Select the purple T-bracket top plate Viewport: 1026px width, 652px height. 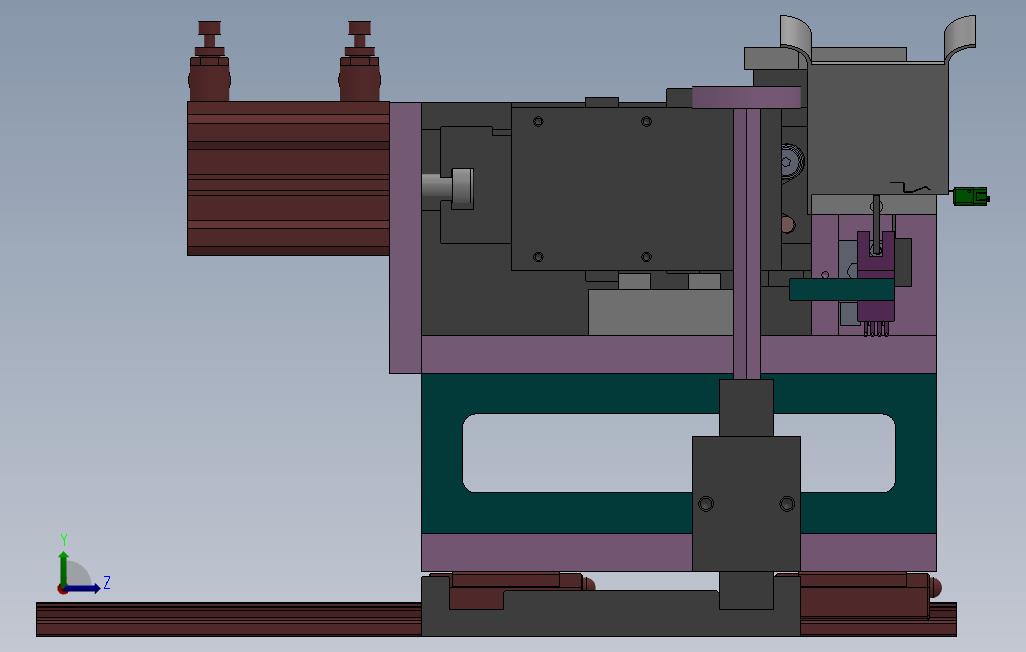747,98
